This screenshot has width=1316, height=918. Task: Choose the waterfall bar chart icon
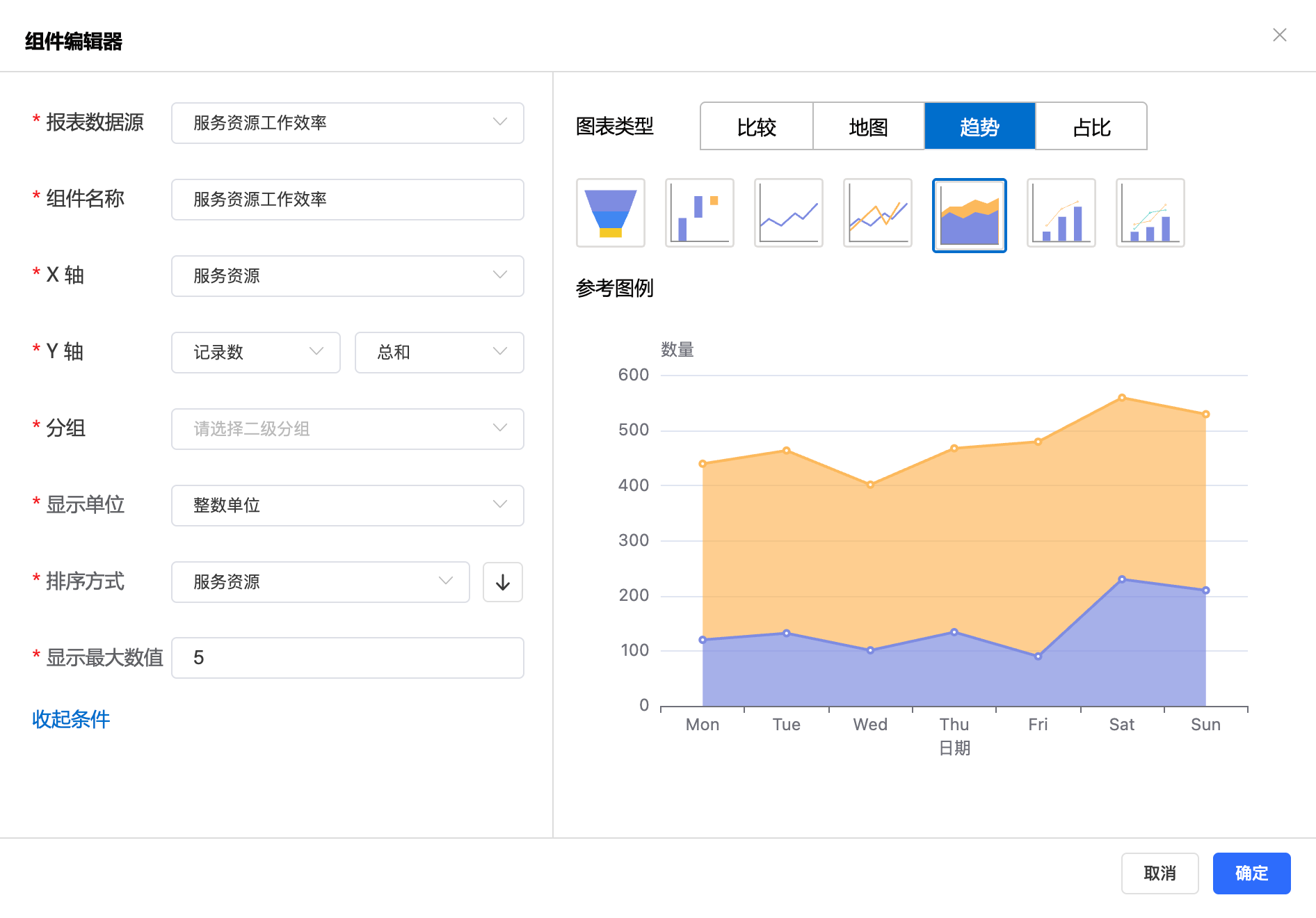coord(700,213)
